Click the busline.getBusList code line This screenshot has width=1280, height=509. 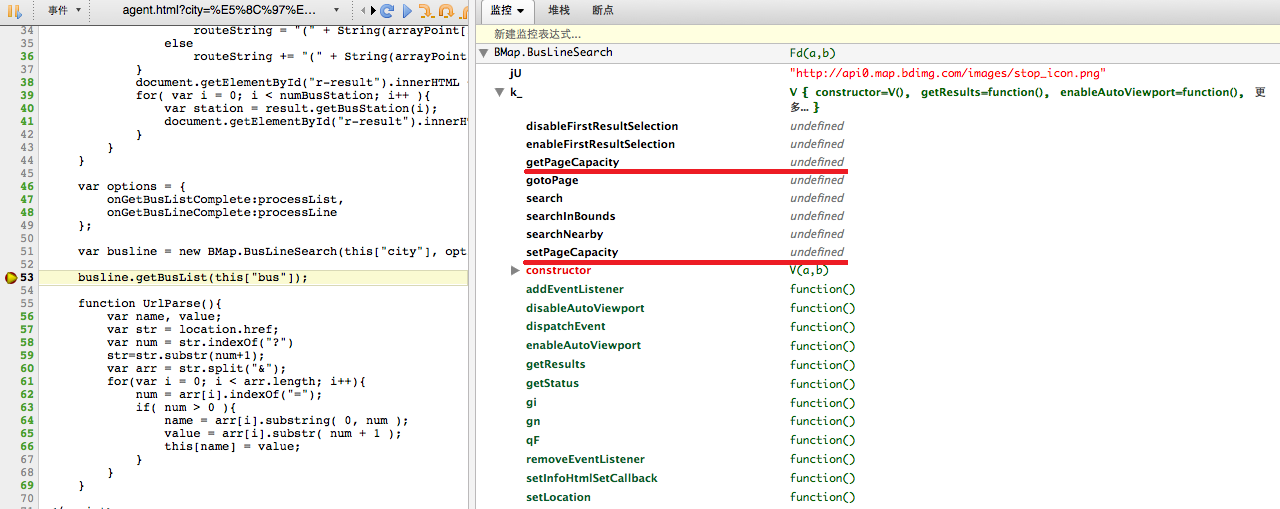click(x=193, y=277)
